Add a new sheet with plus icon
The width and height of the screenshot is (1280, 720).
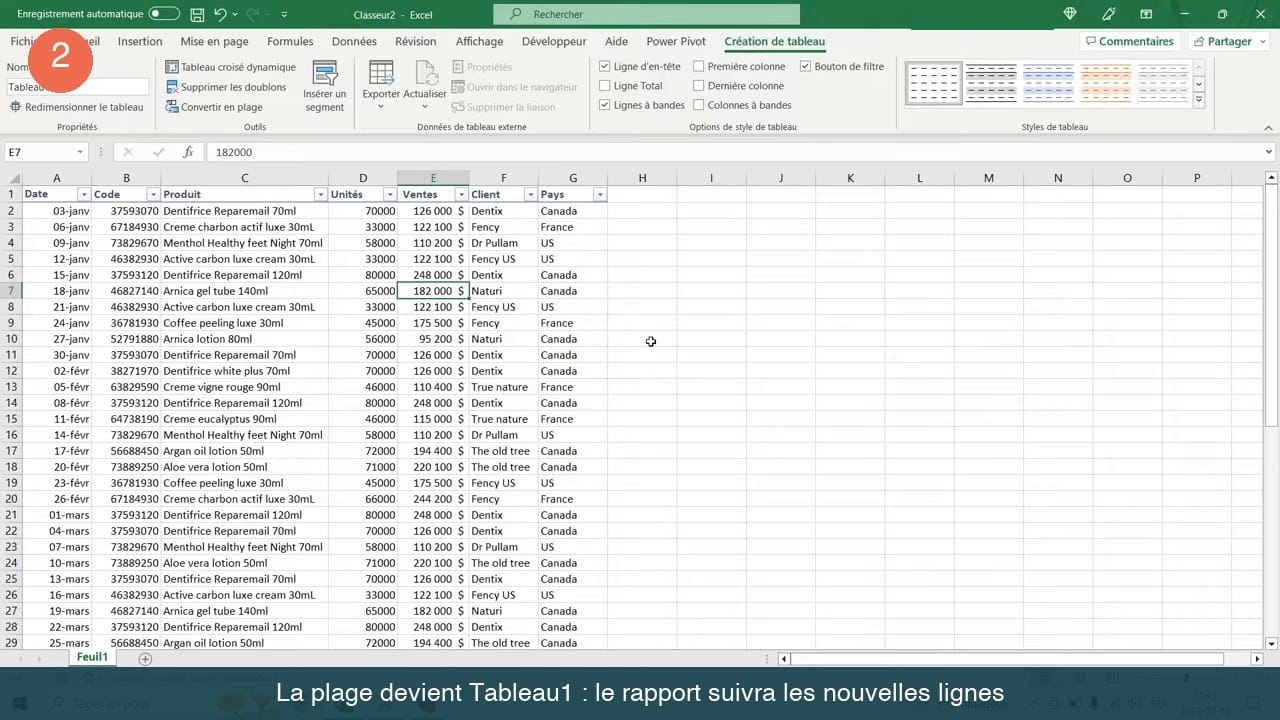[x=145, y=659]
